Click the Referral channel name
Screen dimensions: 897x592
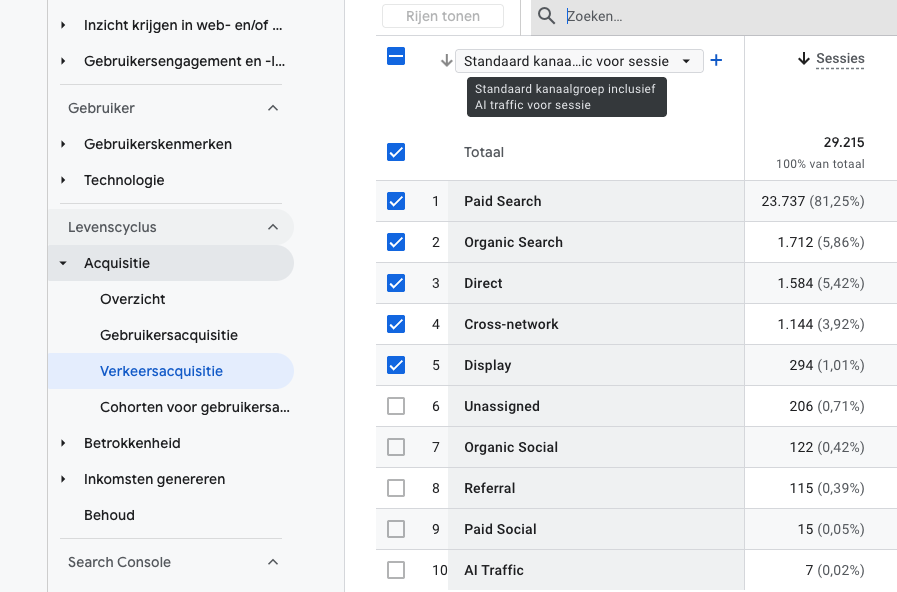point(490,488)
